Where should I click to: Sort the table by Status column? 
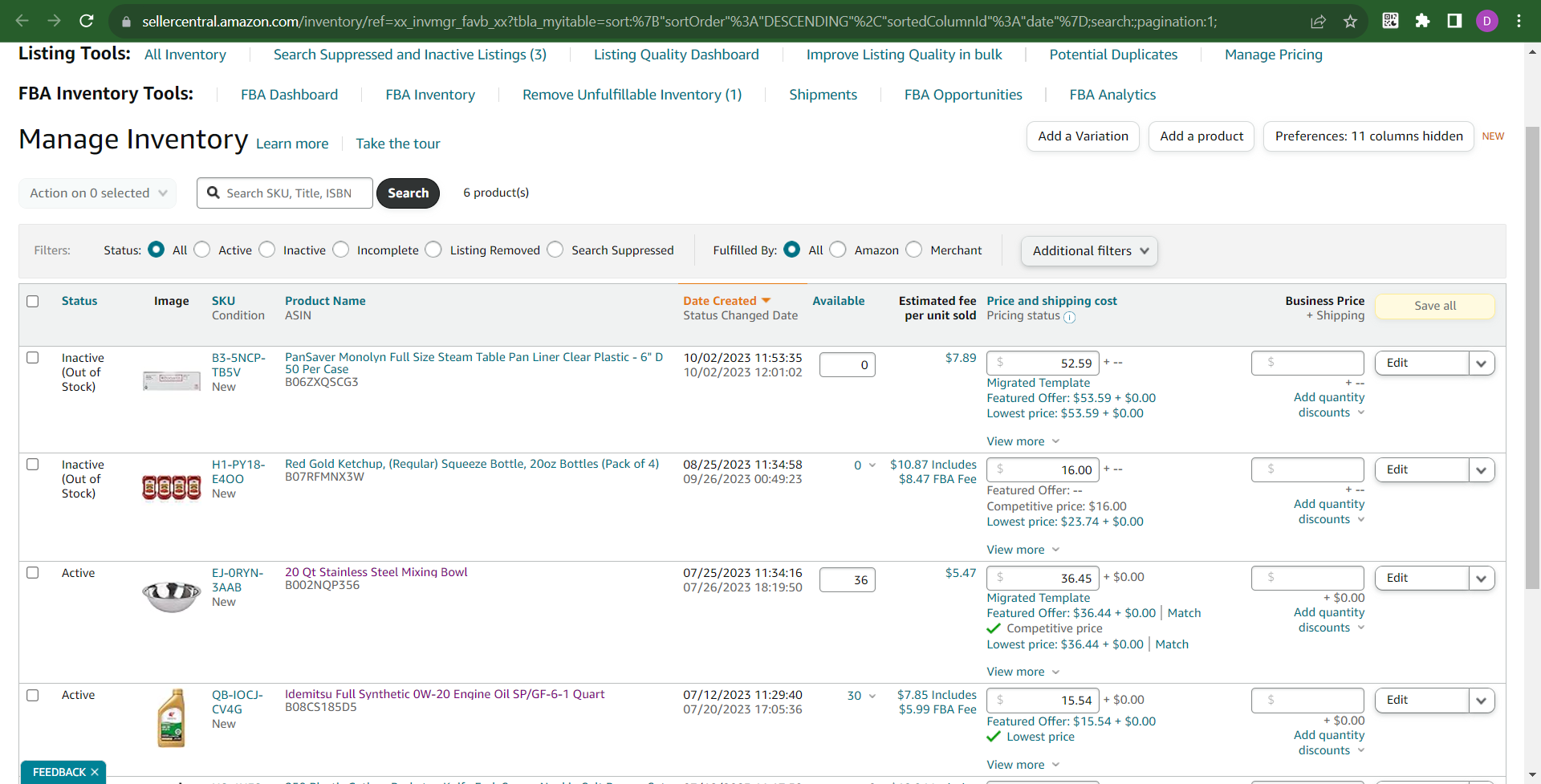79,301
